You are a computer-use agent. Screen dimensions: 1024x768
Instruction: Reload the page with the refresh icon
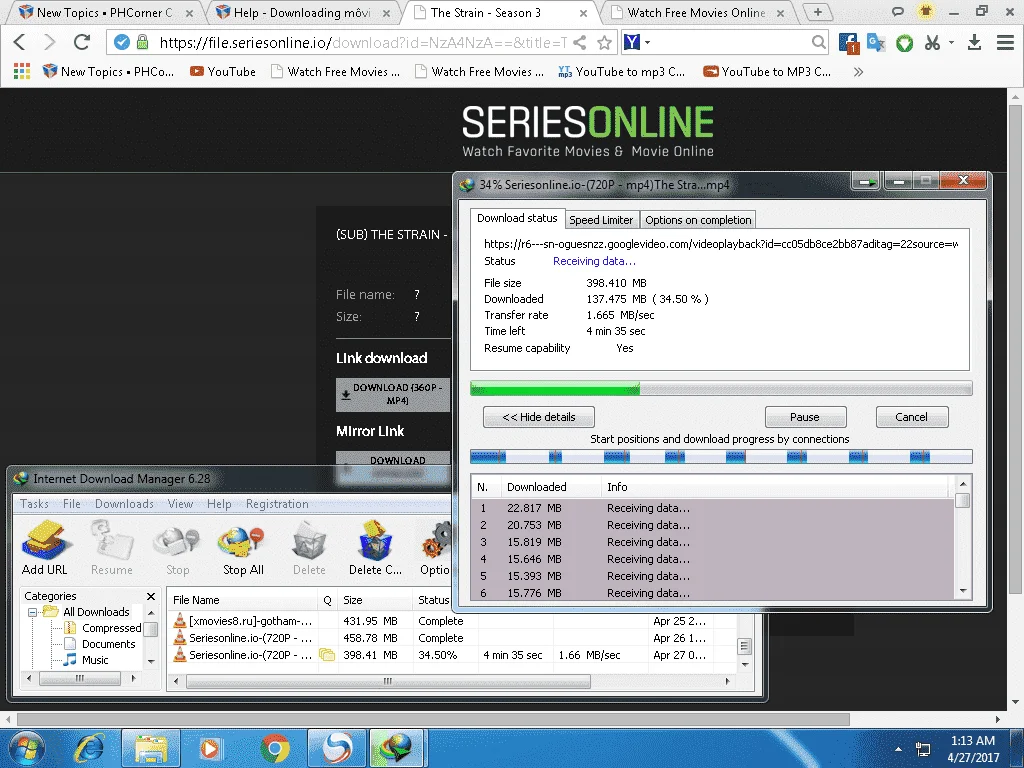[x=82, y=42]
